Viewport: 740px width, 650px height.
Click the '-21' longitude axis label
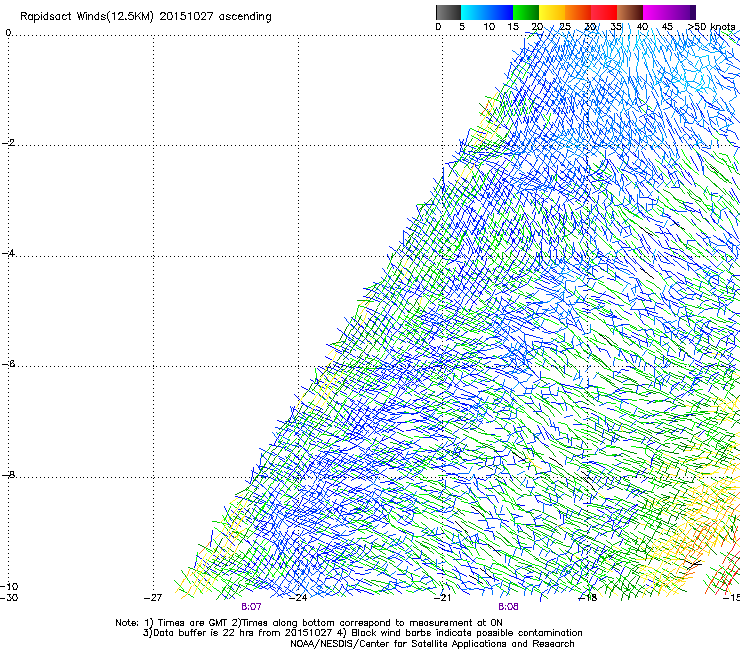tap(443, 598)
